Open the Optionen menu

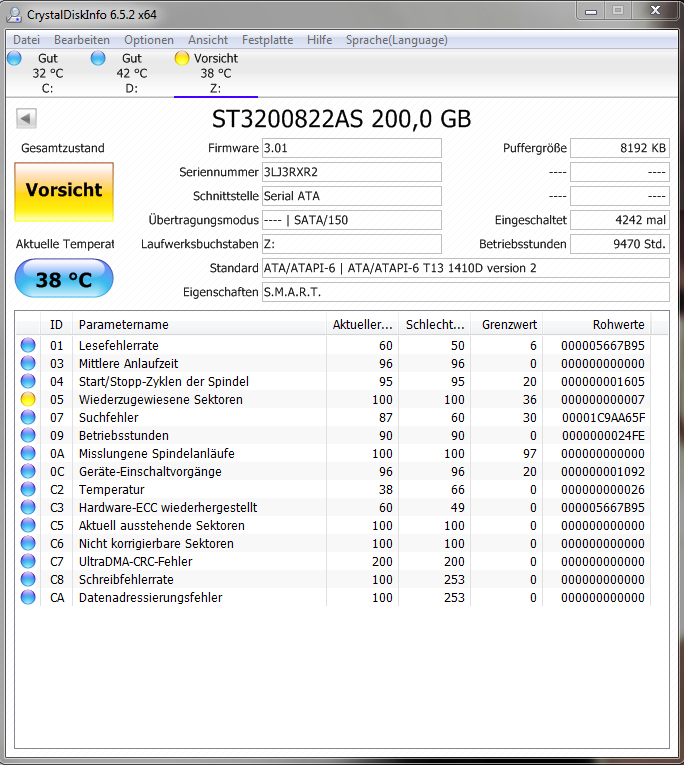149,40
